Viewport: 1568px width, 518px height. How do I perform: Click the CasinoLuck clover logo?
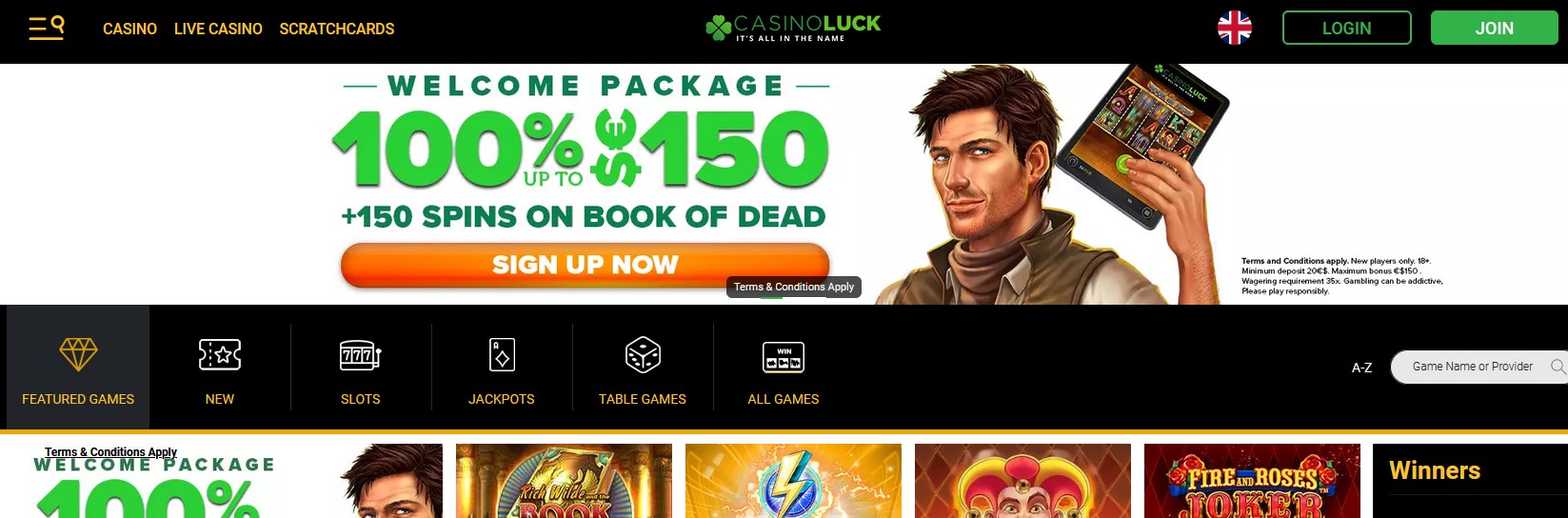792,28
